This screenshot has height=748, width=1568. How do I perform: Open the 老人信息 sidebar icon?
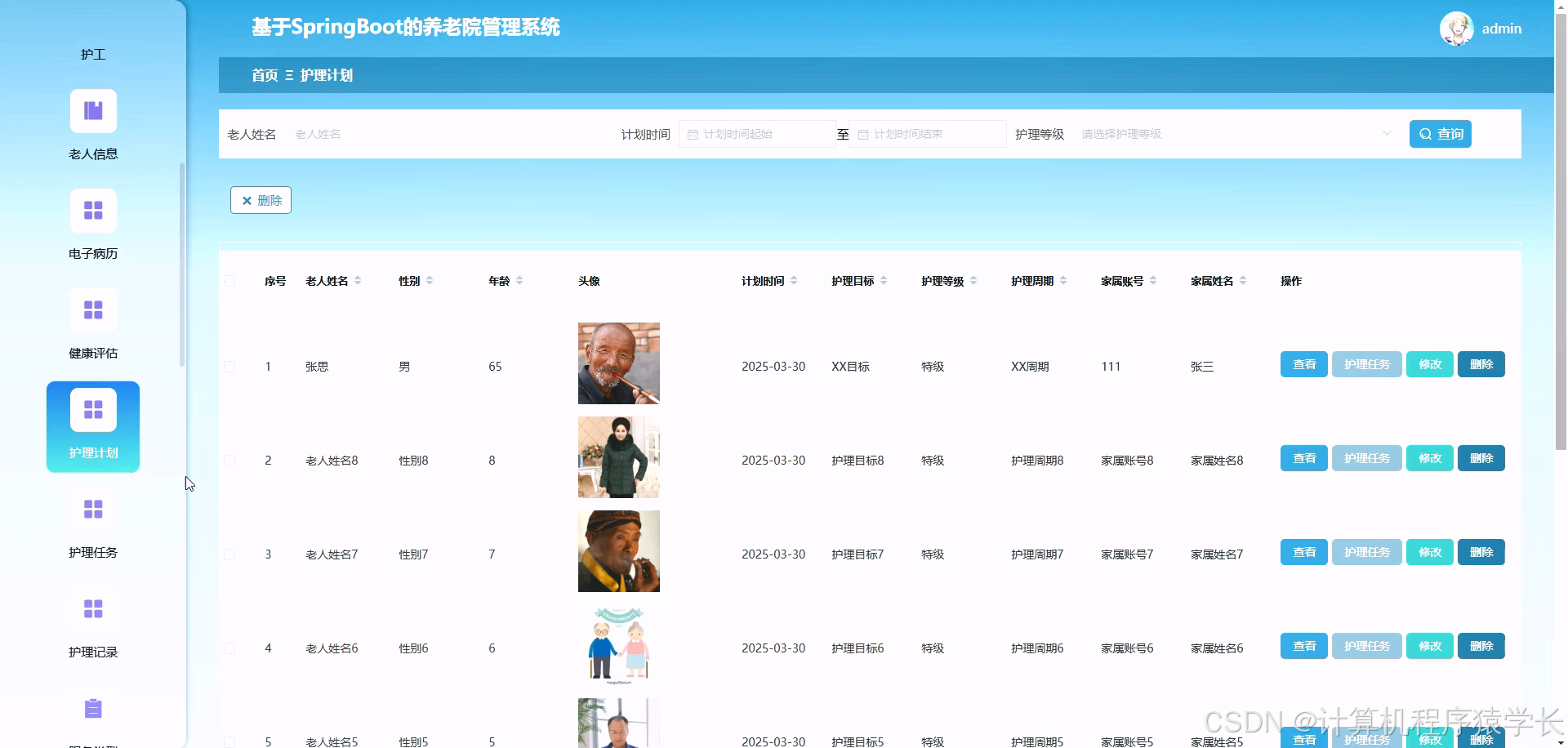pos(92,110)
